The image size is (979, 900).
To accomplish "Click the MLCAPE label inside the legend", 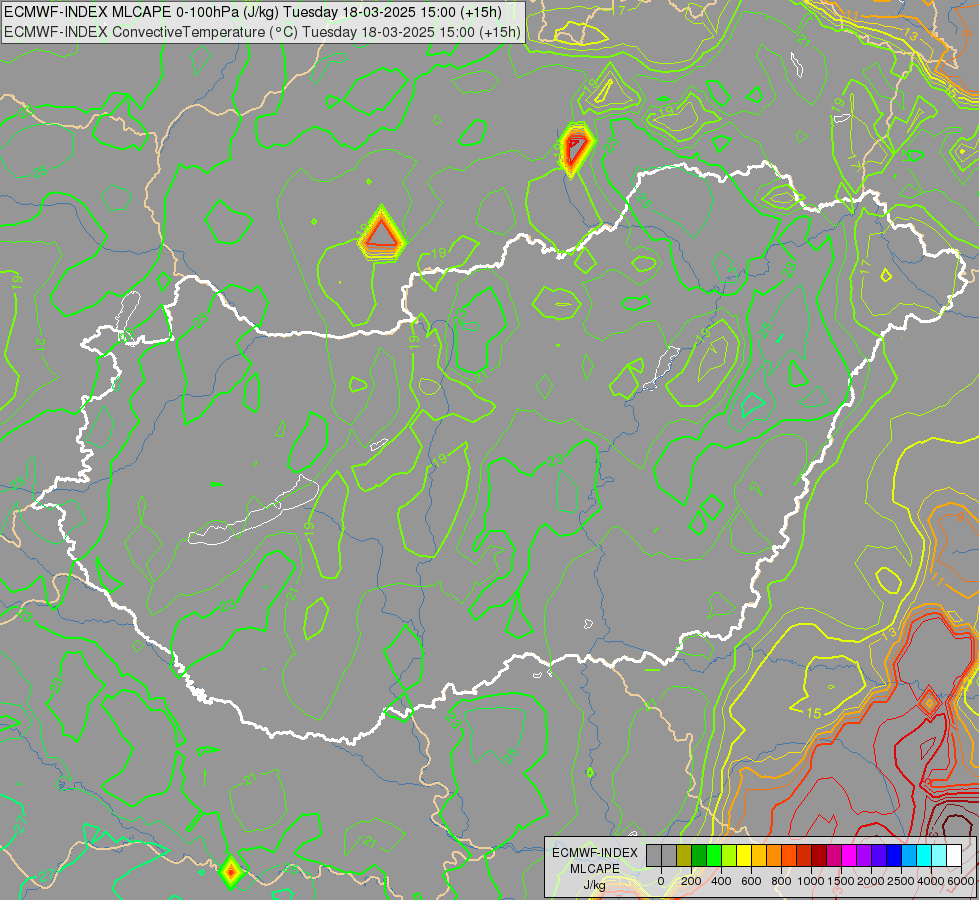I will pyautogui.click(x=595, y=869).
